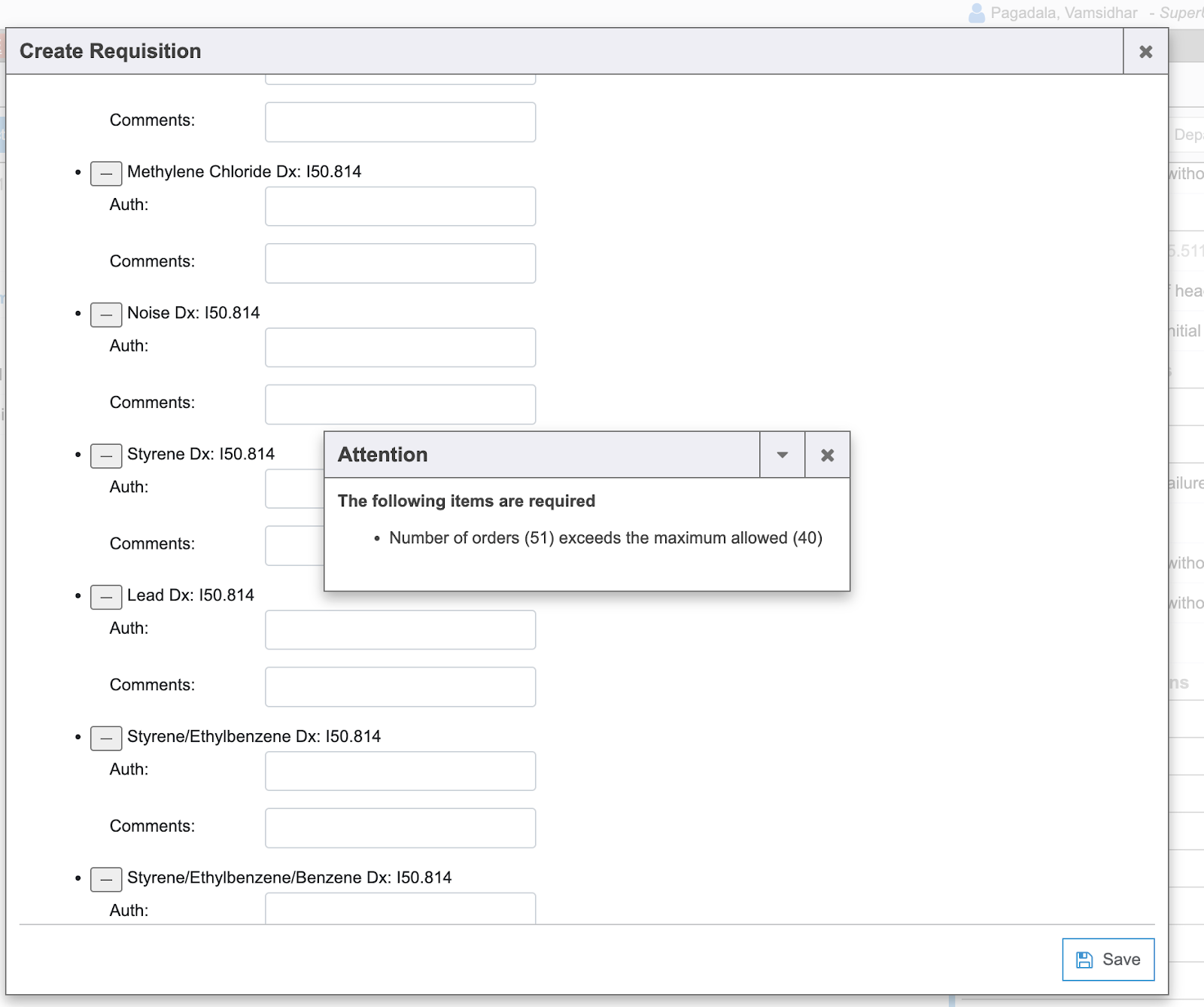Remove the Styrene/Ethylbenzene/Benzene order with minus button
Viewport: 1204px width, 1007px height.
106,879
